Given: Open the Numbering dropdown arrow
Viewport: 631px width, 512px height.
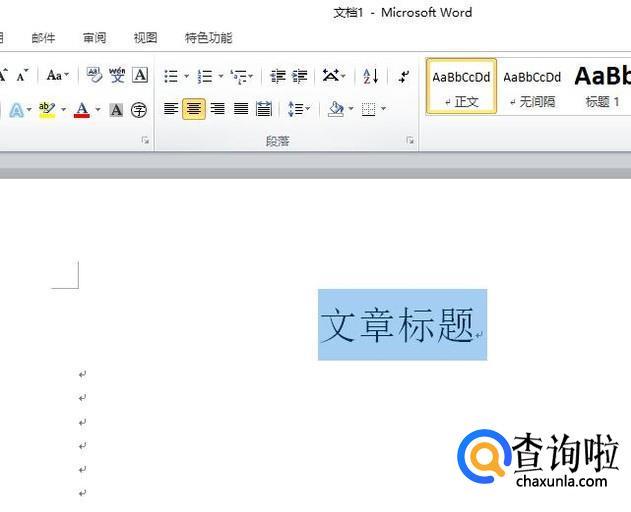Looking at the screenshot, I should tap(221, 76).
